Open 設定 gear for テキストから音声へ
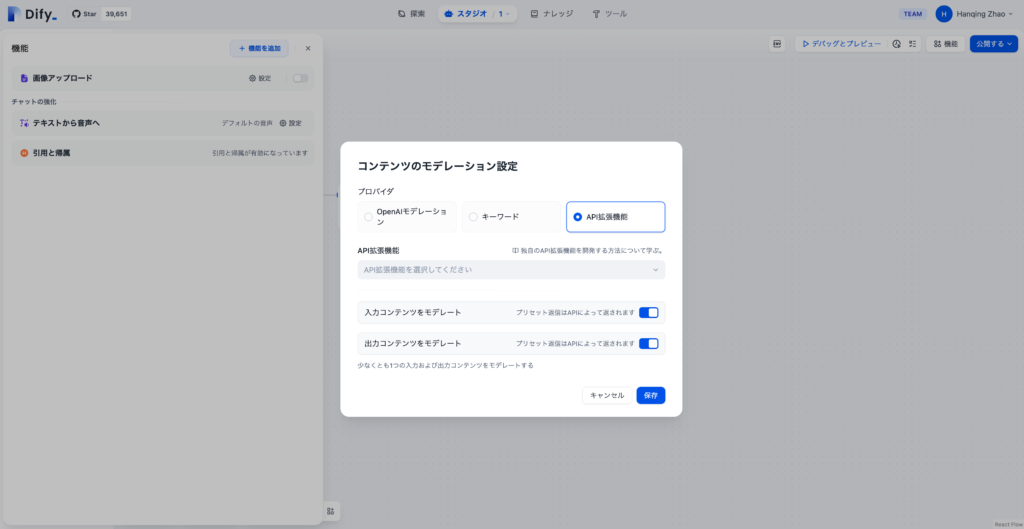 pos(289,123)
